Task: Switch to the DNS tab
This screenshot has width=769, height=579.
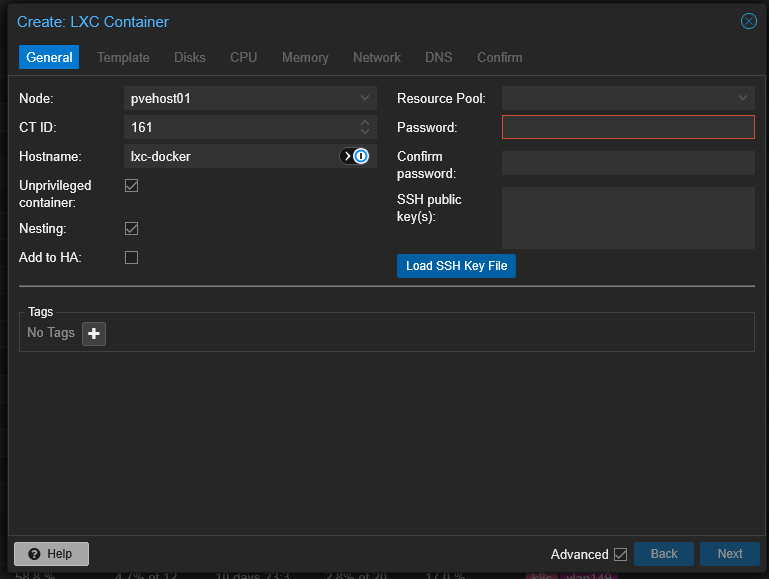Action: click(438, 57)
